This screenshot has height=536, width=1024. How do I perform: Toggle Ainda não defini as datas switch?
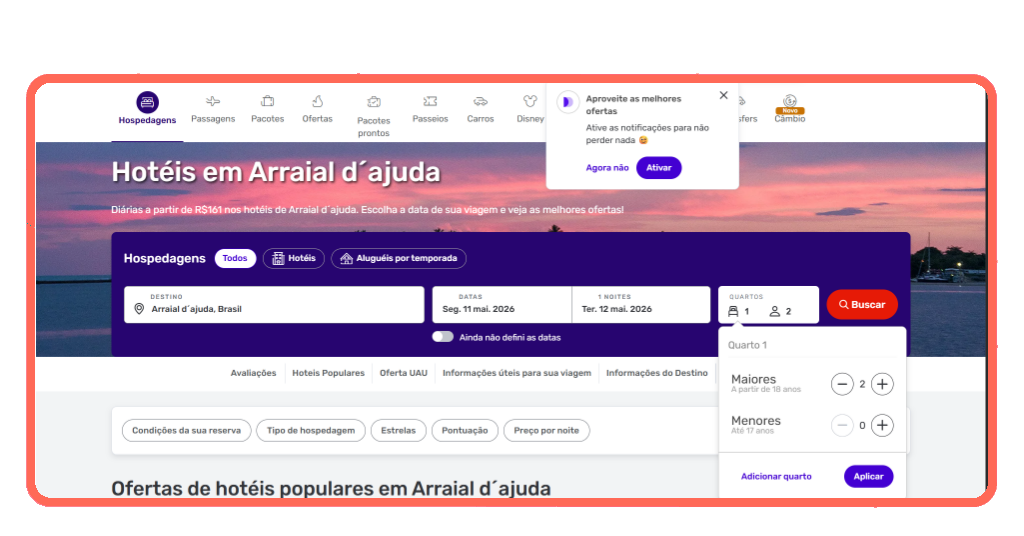[x=443, y=337]
